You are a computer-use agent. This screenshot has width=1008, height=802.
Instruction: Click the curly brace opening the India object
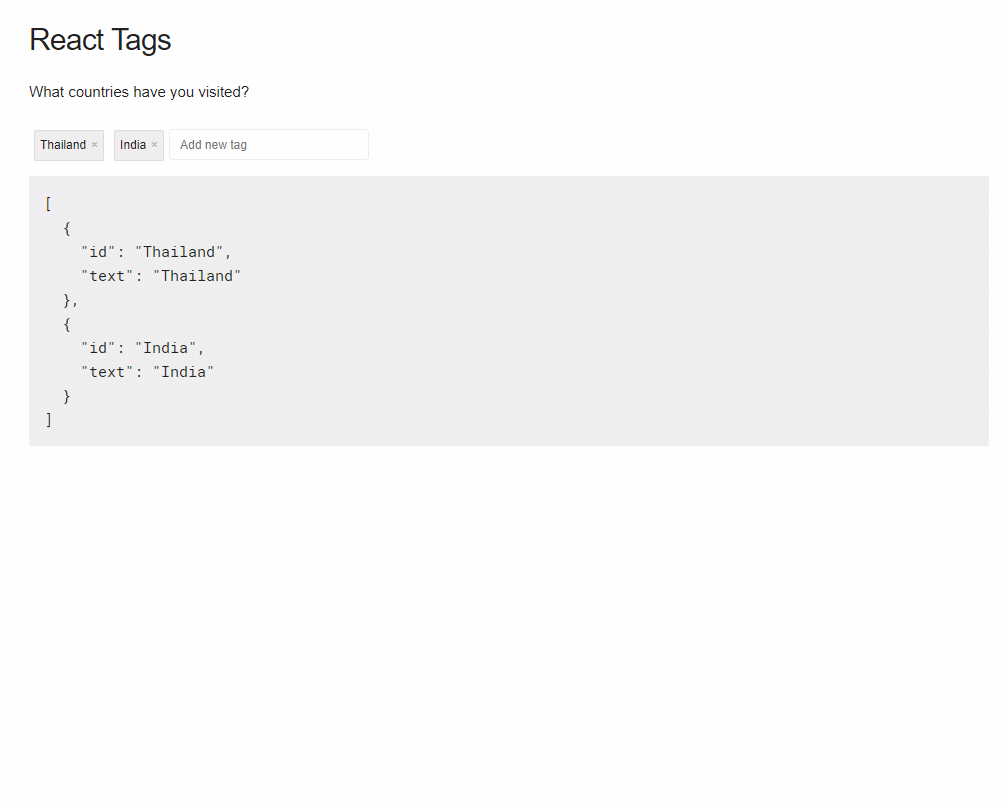click(66, 323)
